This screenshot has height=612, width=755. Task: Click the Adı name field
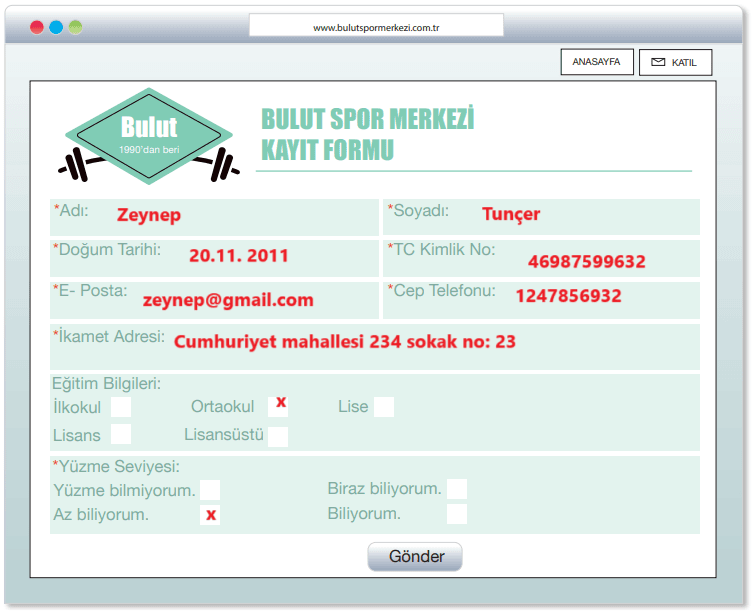point(214,216)
